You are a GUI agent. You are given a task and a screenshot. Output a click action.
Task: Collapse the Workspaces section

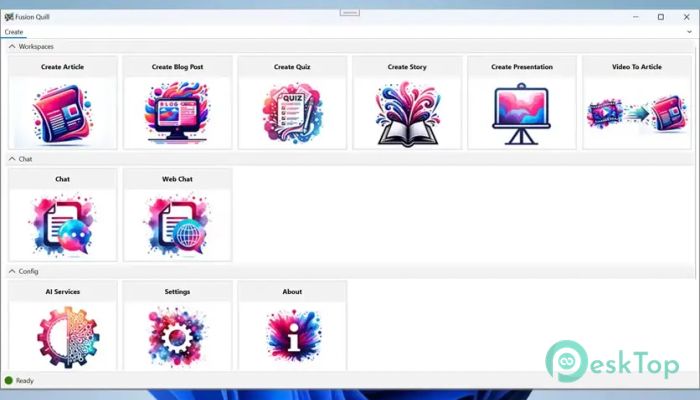pos(12,46)
